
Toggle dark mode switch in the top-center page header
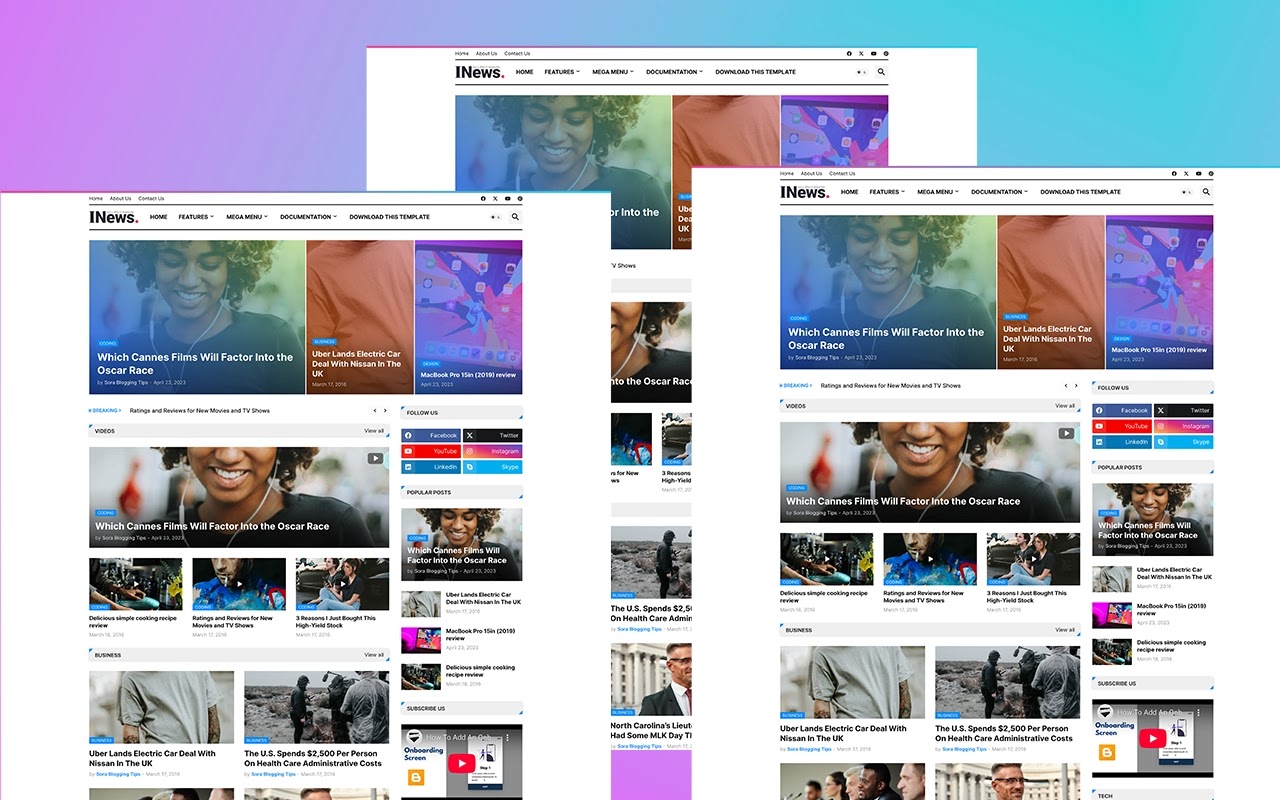[860, 72]
